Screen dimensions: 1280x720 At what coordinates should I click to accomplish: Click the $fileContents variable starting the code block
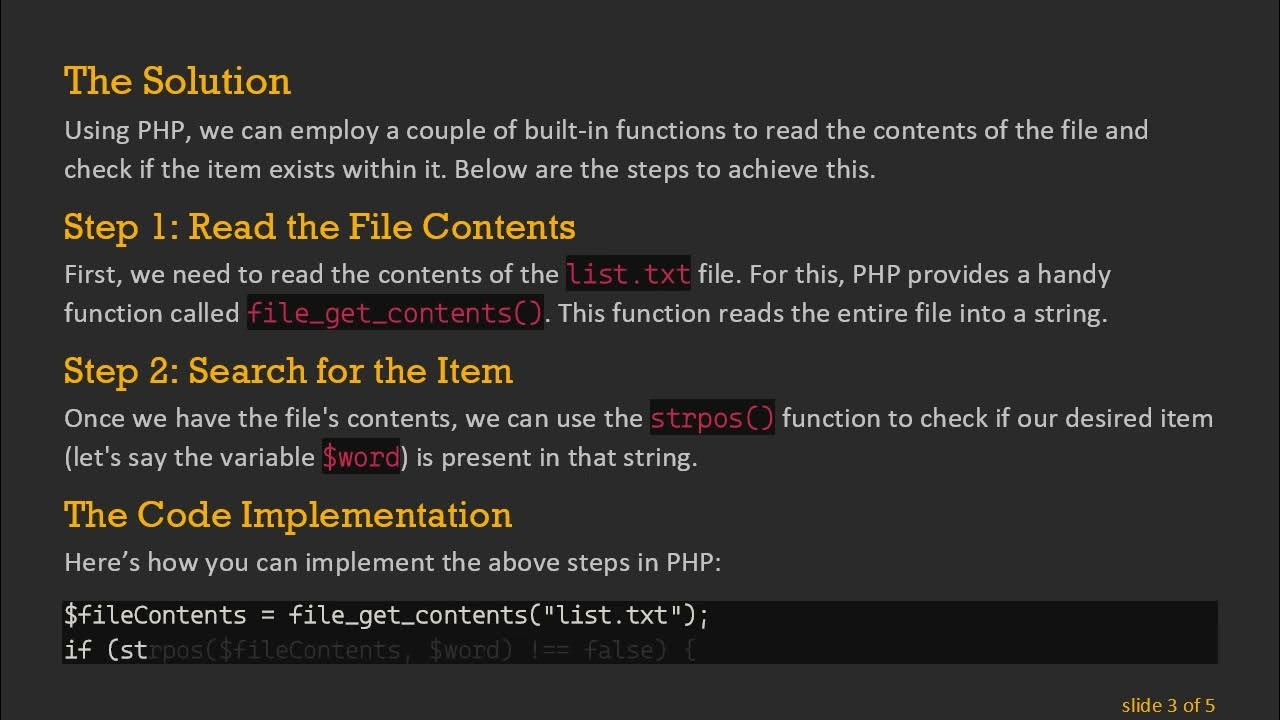point(155,615)
